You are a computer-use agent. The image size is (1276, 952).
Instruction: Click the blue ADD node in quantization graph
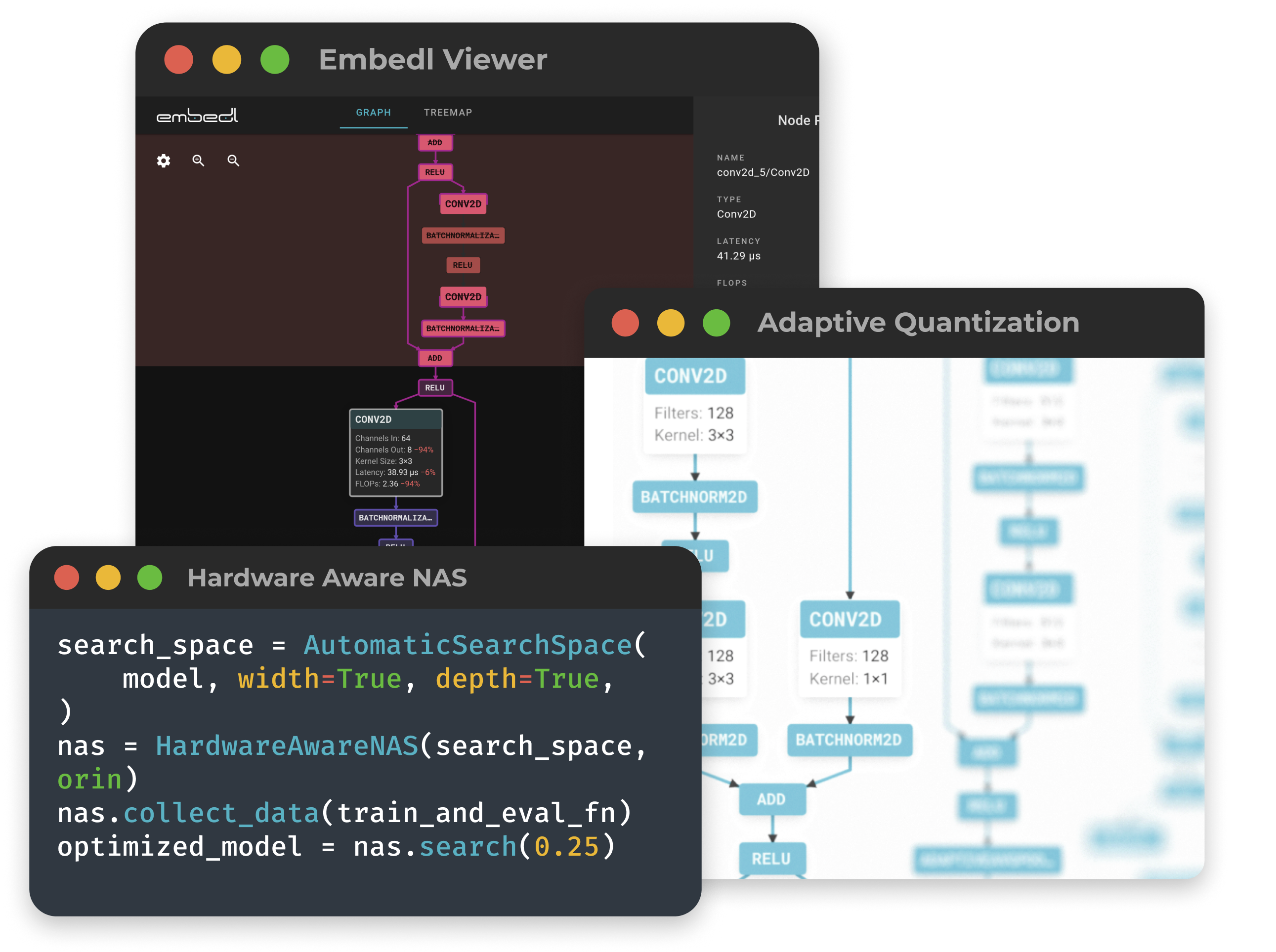(771, 799)
